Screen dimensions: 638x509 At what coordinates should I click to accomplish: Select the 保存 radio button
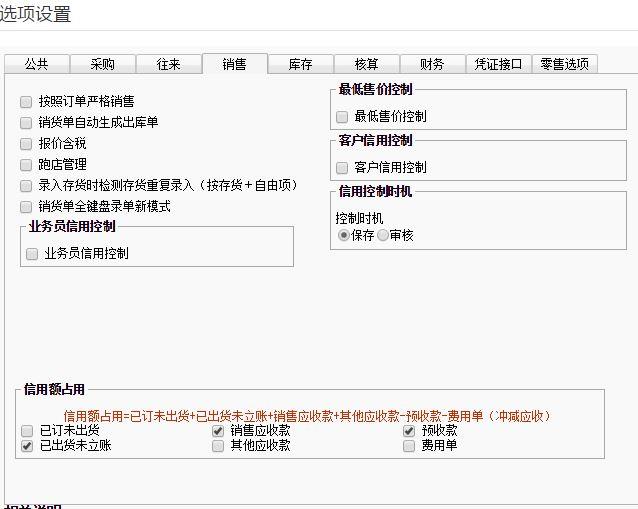[x=343, y=235]
